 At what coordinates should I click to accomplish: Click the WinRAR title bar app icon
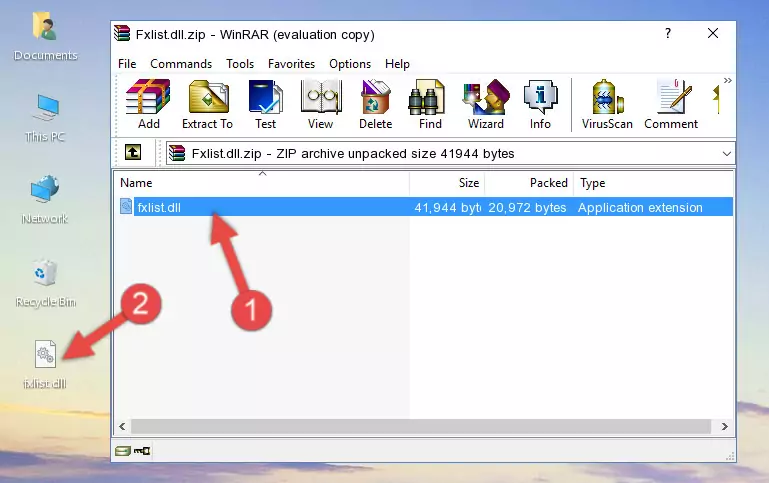122,34
